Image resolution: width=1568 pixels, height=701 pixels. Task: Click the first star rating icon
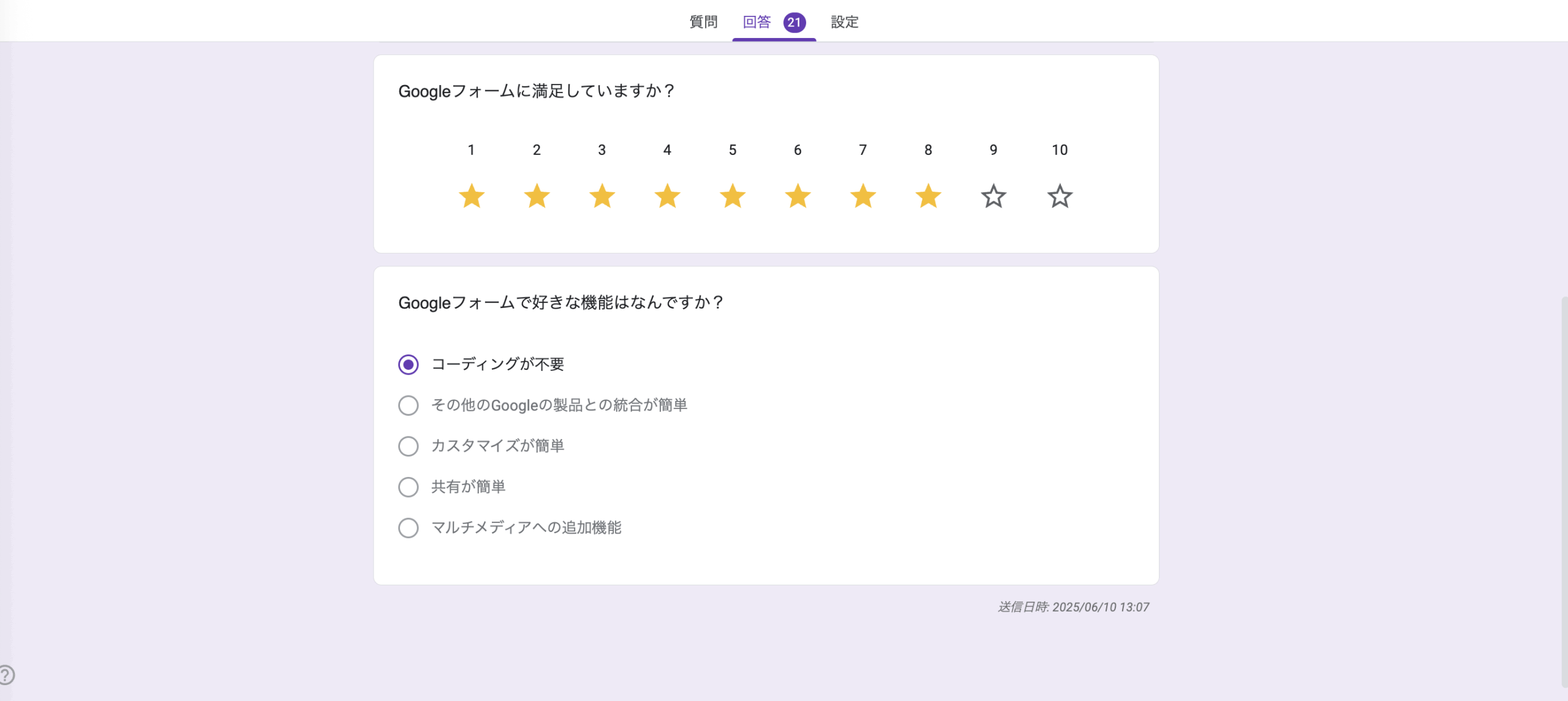pos(472,196)
